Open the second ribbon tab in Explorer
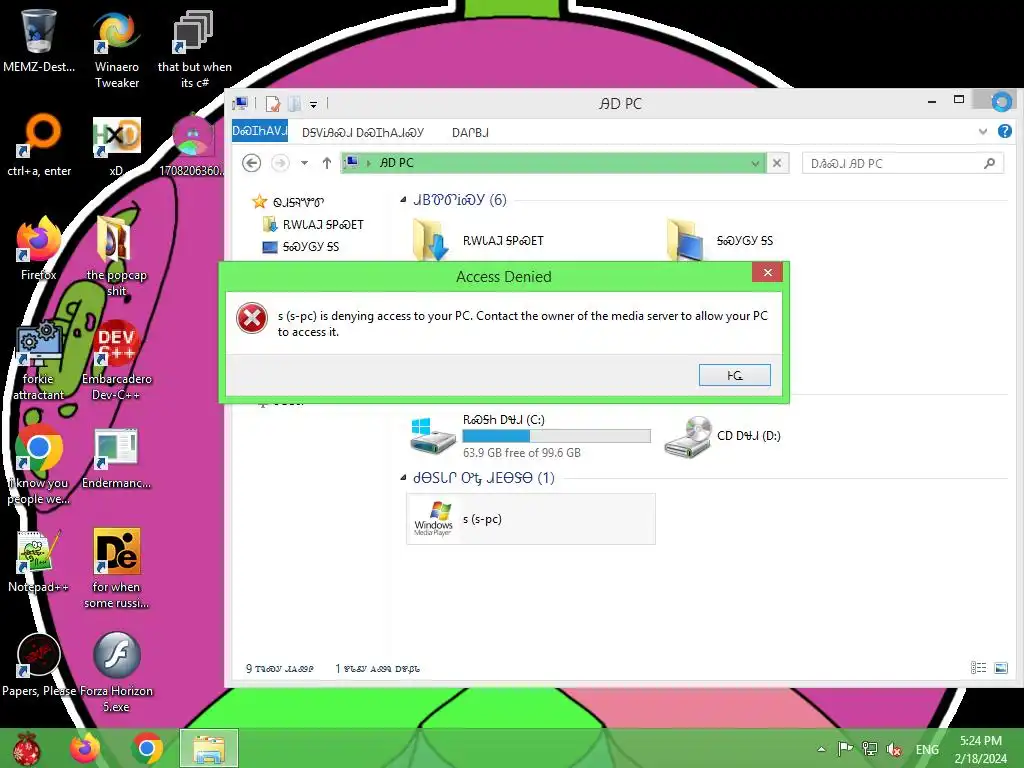Image resolution: width=1024 pixels, height=768 pixels. click(362, 133)
